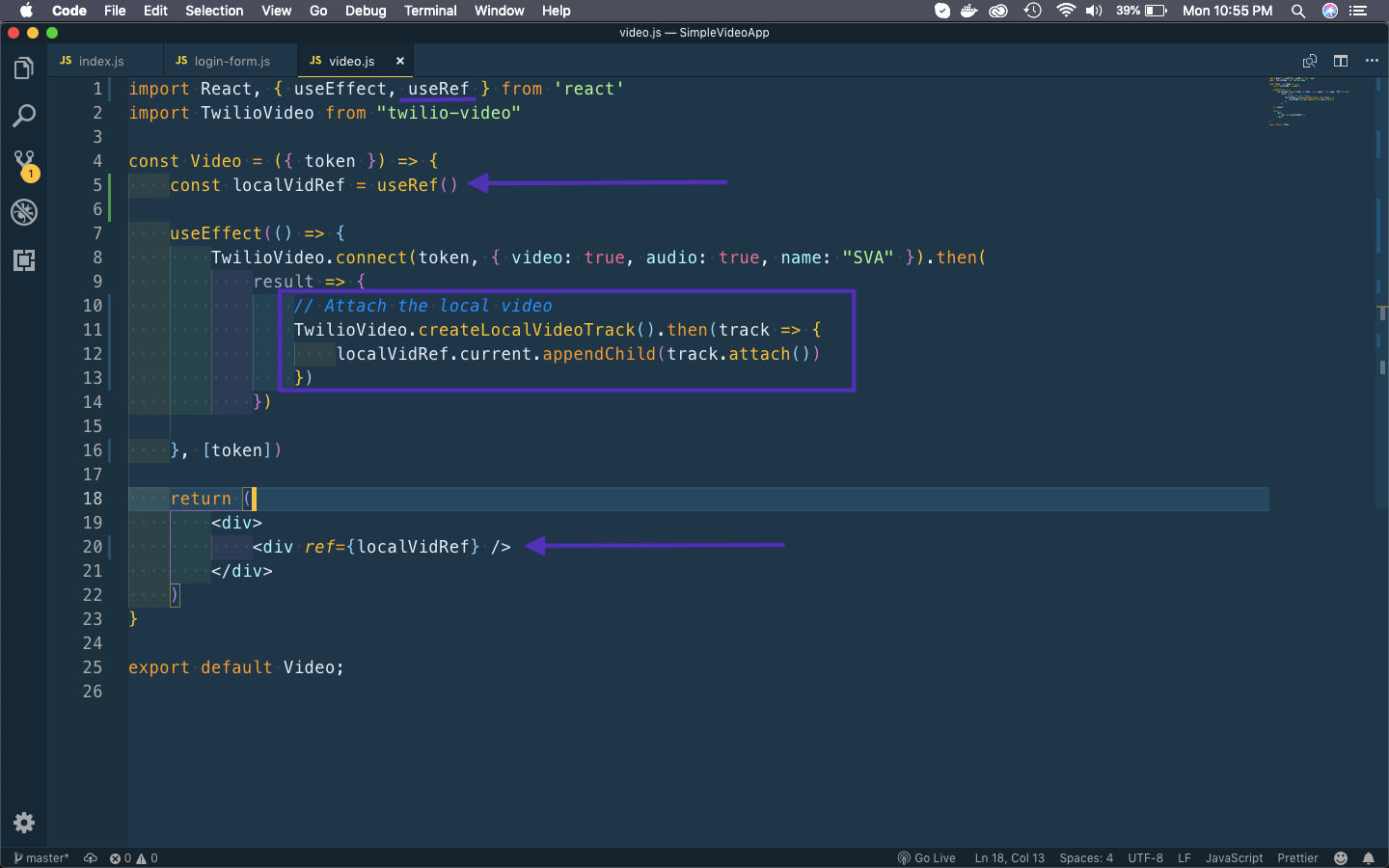1389x868 pixels.
Task: Open Siri from the menu bar
Action: click(1330, 11)
